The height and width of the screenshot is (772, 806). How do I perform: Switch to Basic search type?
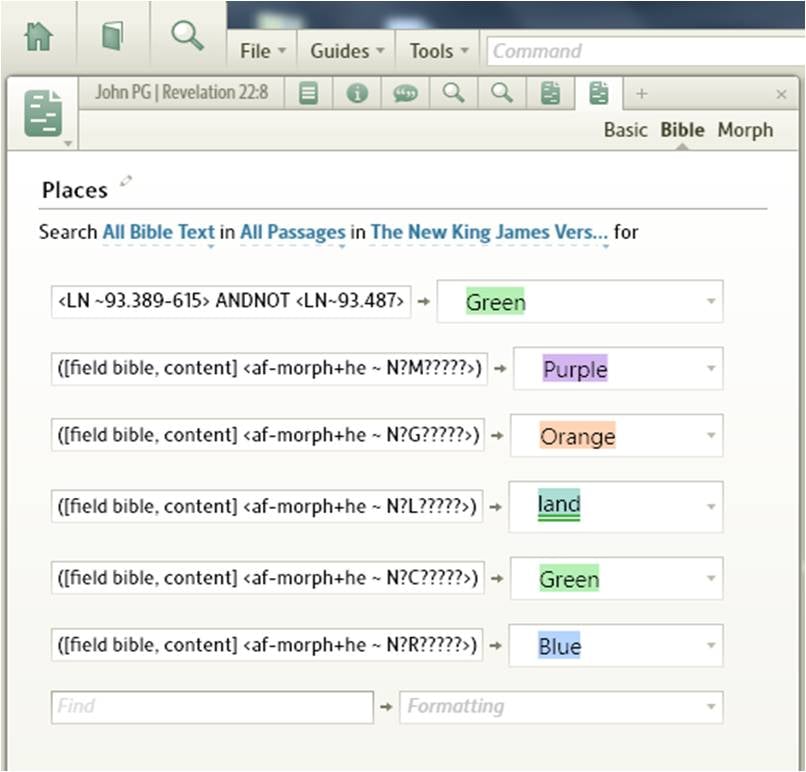[625, 130]
